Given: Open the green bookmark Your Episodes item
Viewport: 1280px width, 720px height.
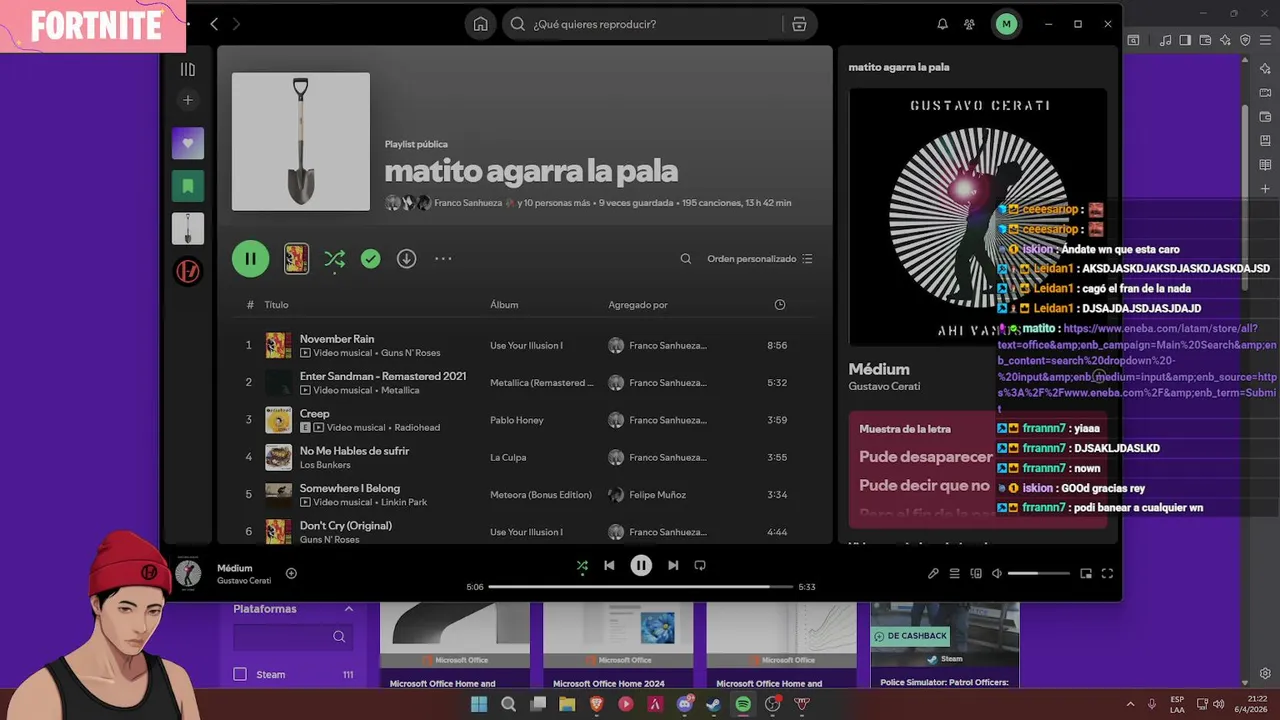Looking at the screenshot, I should pos(187,186).
